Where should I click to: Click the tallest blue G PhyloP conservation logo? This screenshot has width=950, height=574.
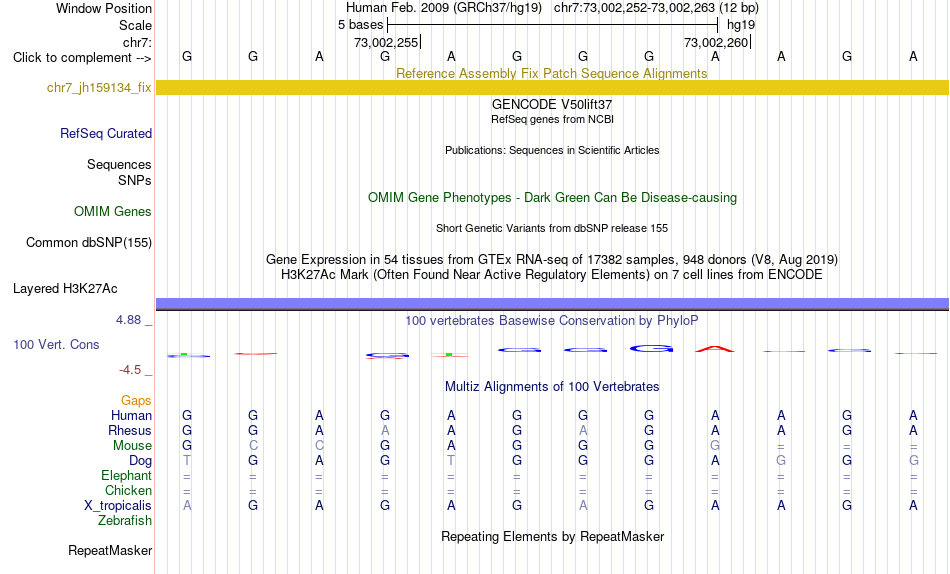point(651,349)
